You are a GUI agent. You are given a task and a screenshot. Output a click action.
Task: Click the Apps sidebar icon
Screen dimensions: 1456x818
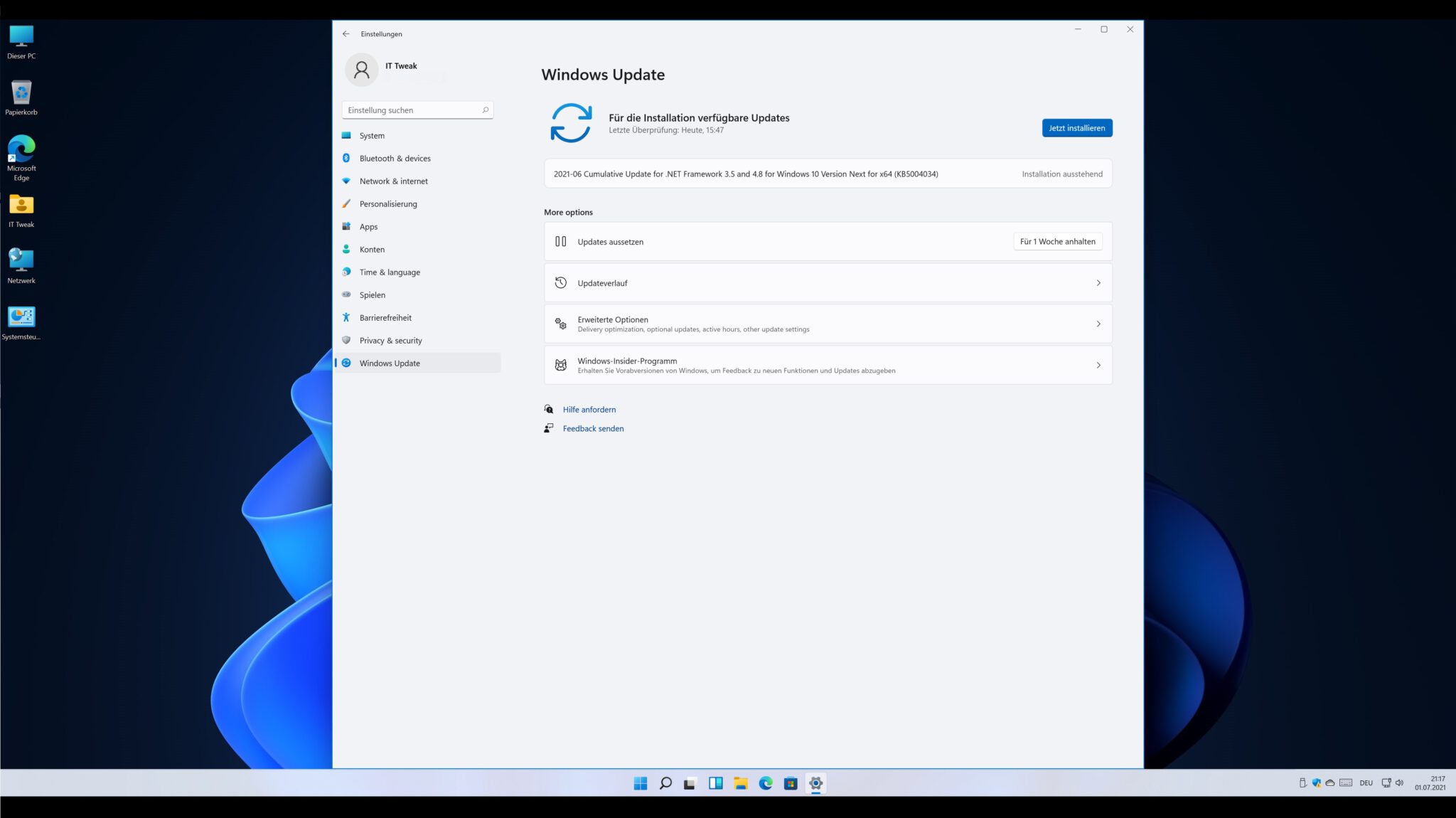click(x=346, y=226)
